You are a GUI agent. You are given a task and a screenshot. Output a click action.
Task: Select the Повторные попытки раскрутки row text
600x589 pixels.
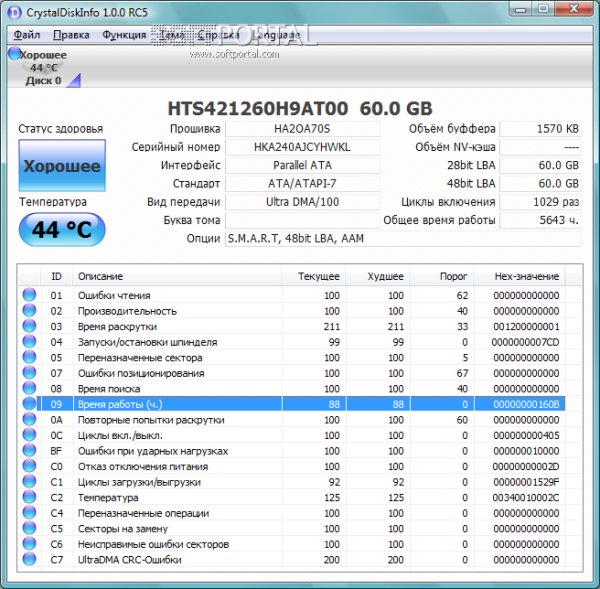click(151, 420)
